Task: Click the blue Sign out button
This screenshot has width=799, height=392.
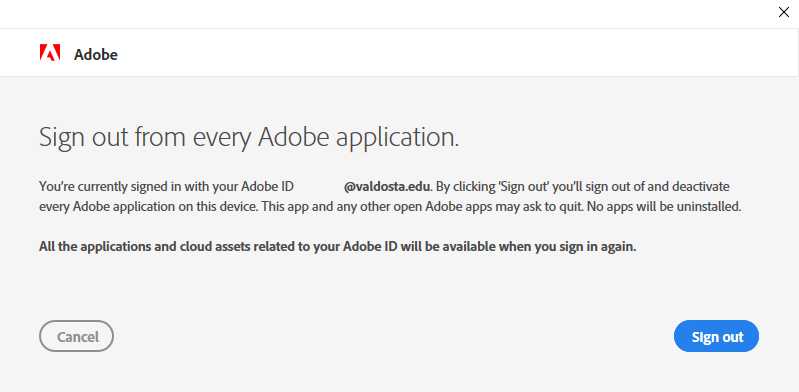Action: coord(716,336)
